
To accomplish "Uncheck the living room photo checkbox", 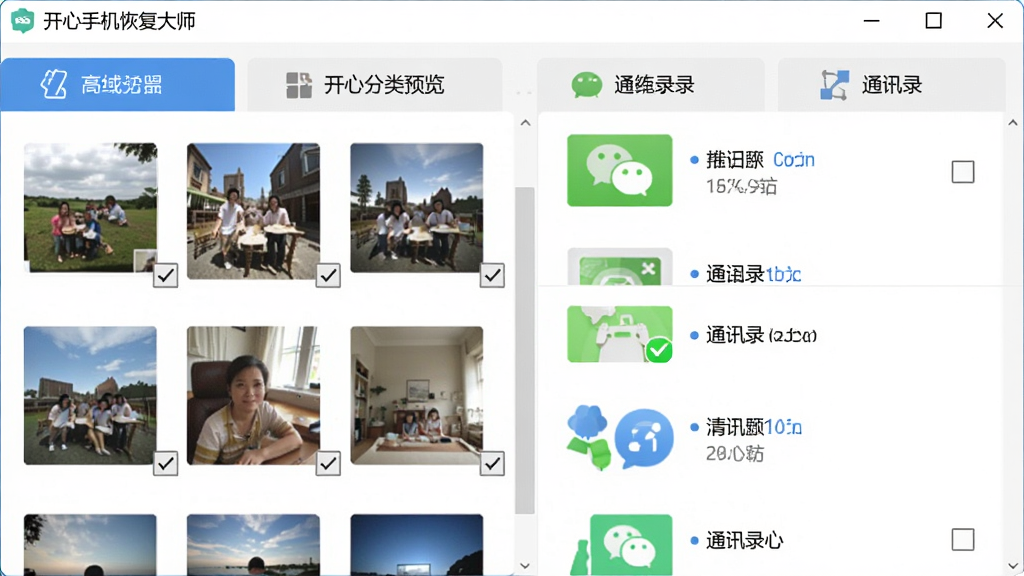I will [x=492, y=464].
